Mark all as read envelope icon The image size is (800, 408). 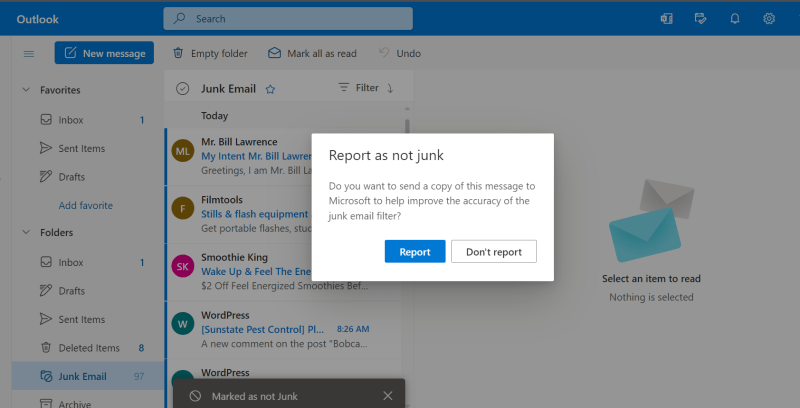pyautogui.click(x=274, y=53)
